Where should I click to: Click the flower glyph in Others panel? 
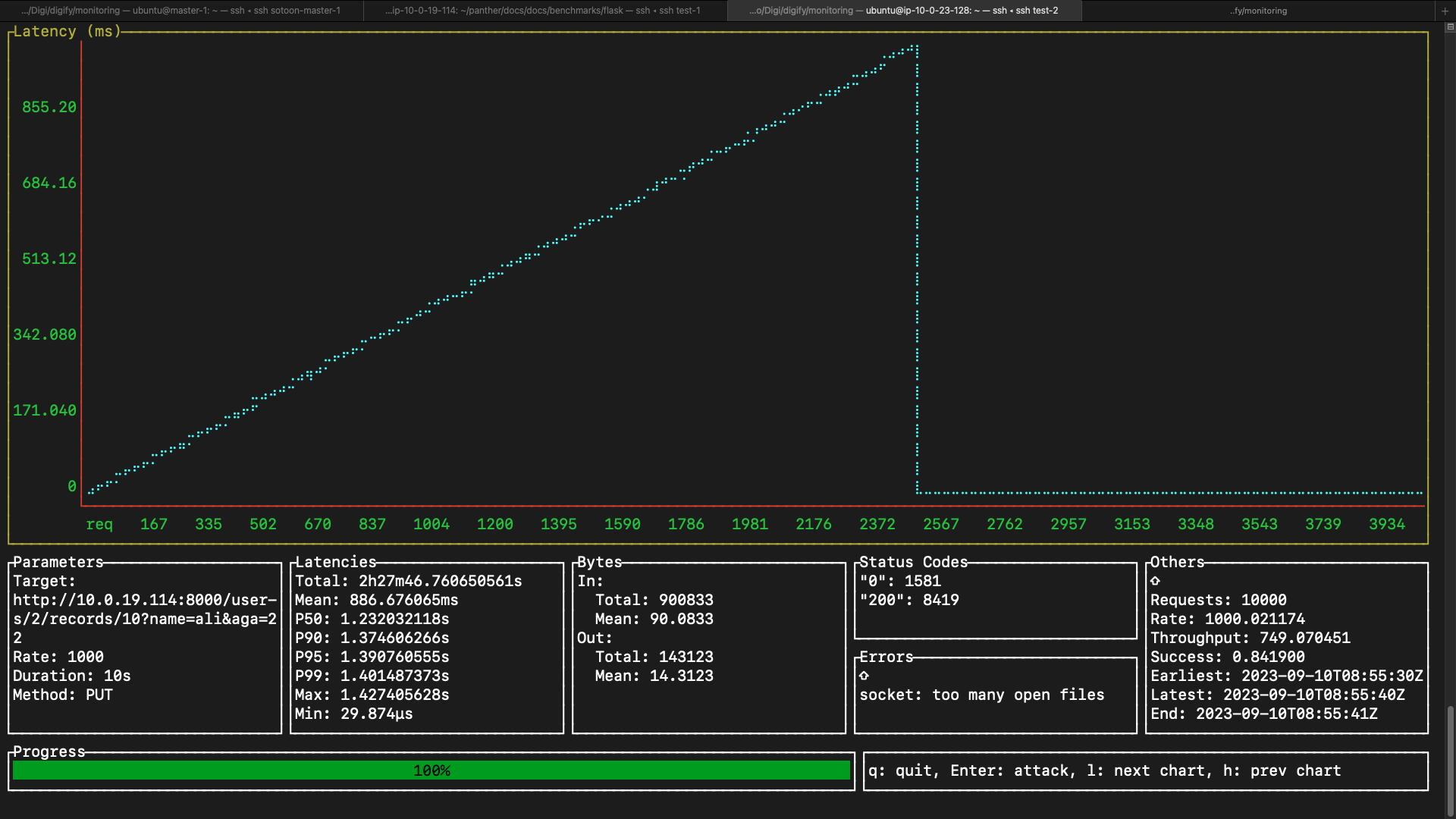[x=1155, y=581]
